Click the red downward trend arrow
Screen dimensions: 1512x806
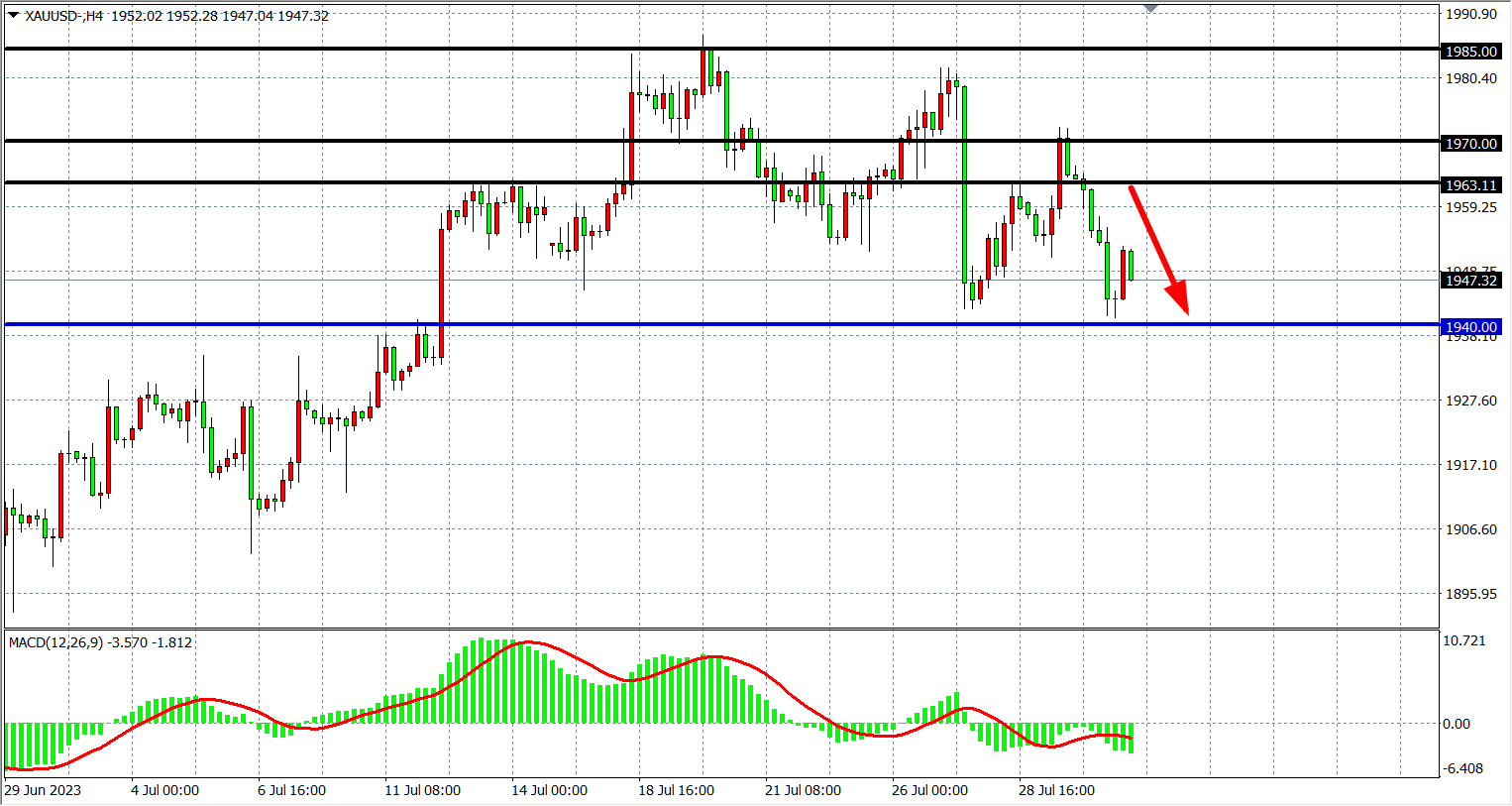pyautogui.click(x=1157, y=248)
